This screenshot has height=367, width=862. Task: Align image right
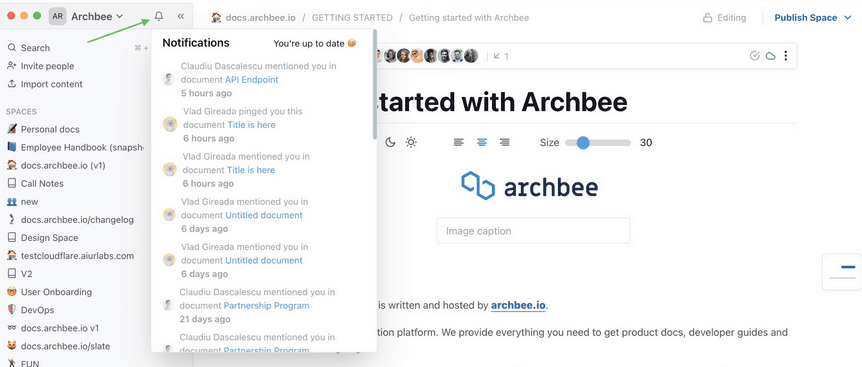click(x=505, y=142)
